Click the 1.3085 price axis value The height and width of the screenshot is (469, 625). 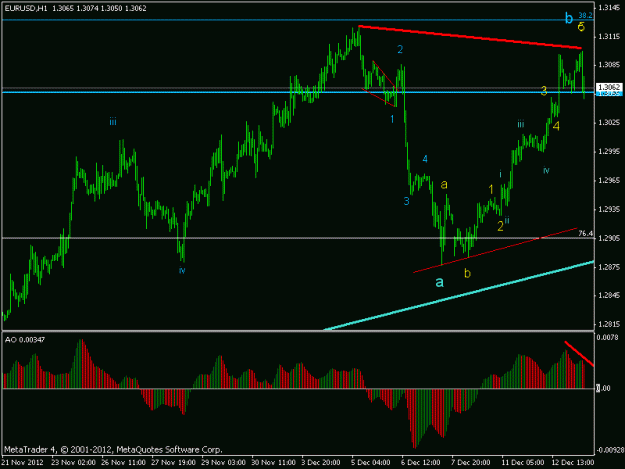[x=609, y=65]
